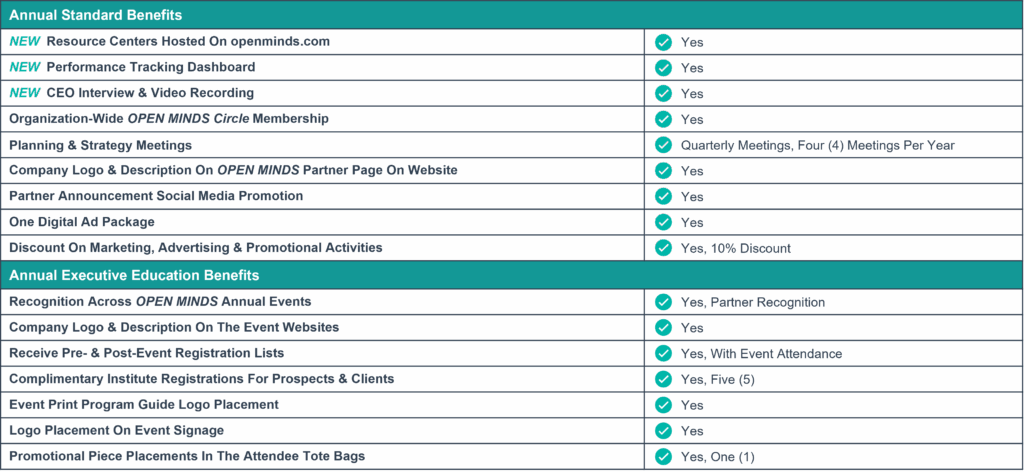Click checkmark next to Yes, With Event Attendance
This screenshot has width=1024, height=472.
664,354
